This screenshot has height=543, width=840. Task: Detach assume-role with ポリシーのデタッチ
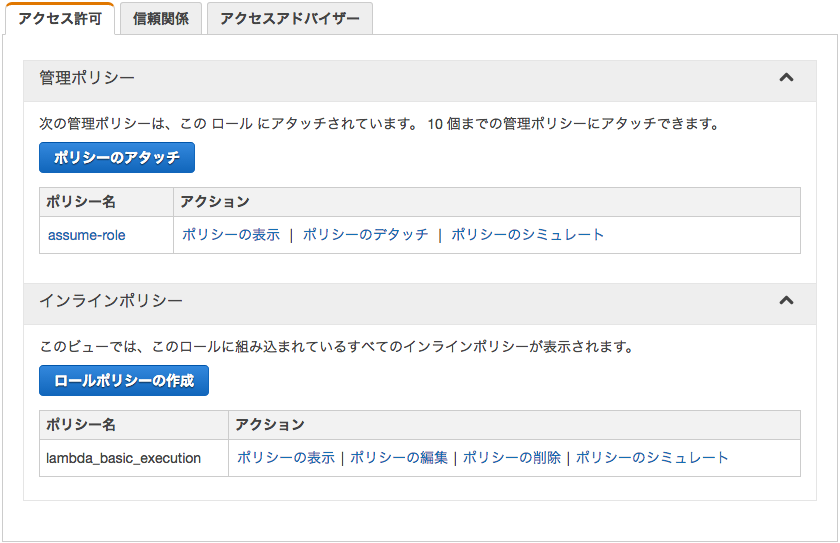click(x=365, y=235)
